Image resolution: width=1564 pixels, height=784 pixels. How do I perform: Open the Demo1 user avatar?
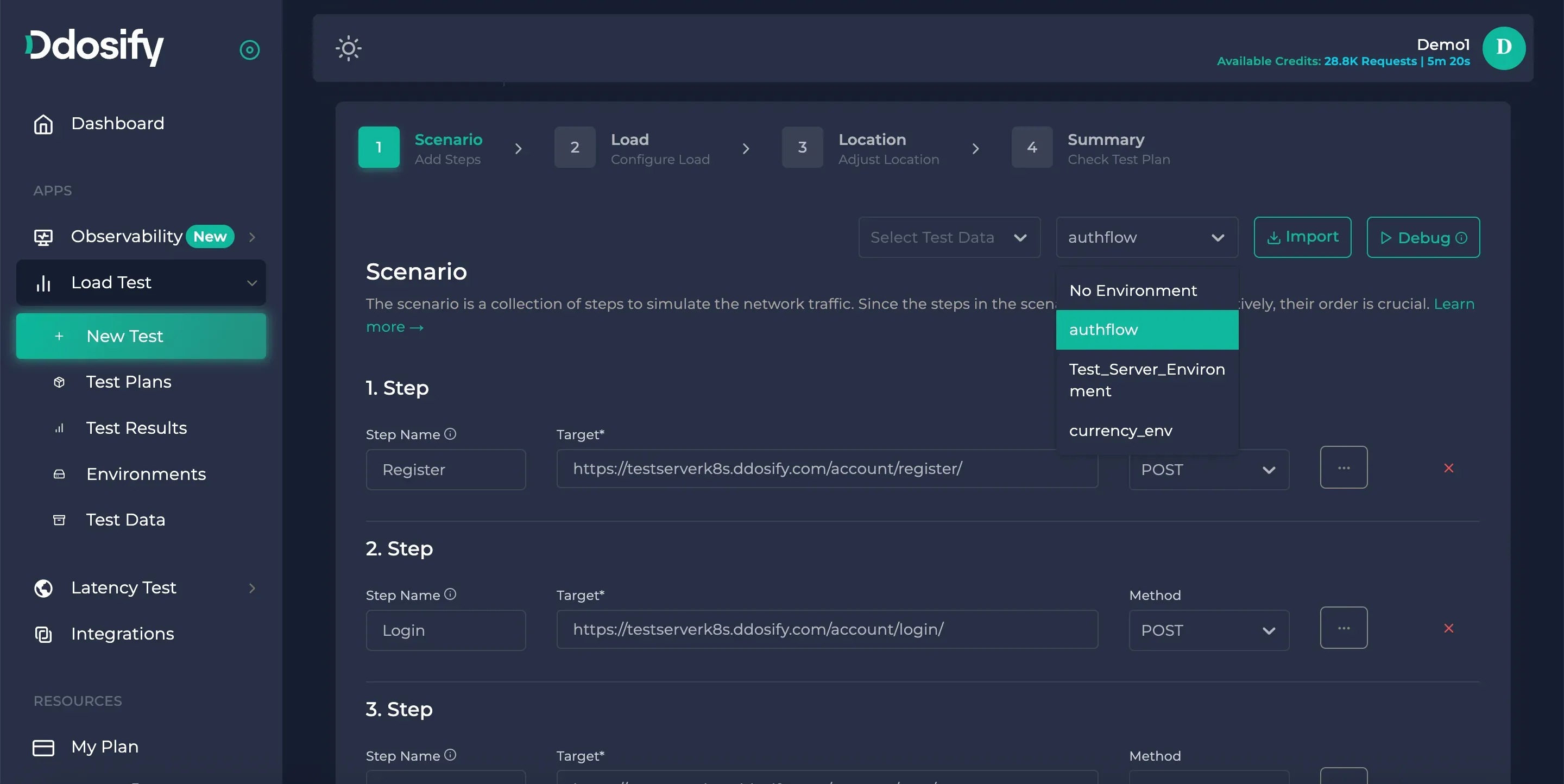click(x=1503, y=48)
